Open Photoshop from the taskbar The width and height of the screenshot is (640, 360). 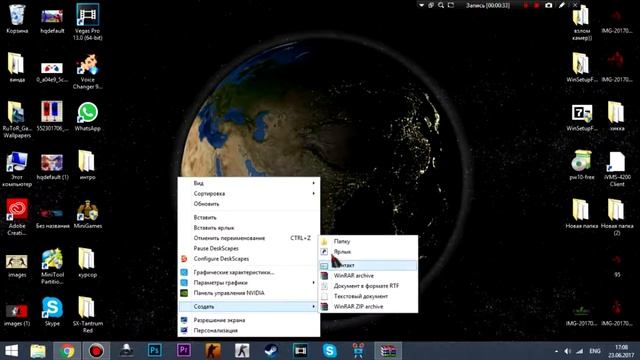click(154, 351)
